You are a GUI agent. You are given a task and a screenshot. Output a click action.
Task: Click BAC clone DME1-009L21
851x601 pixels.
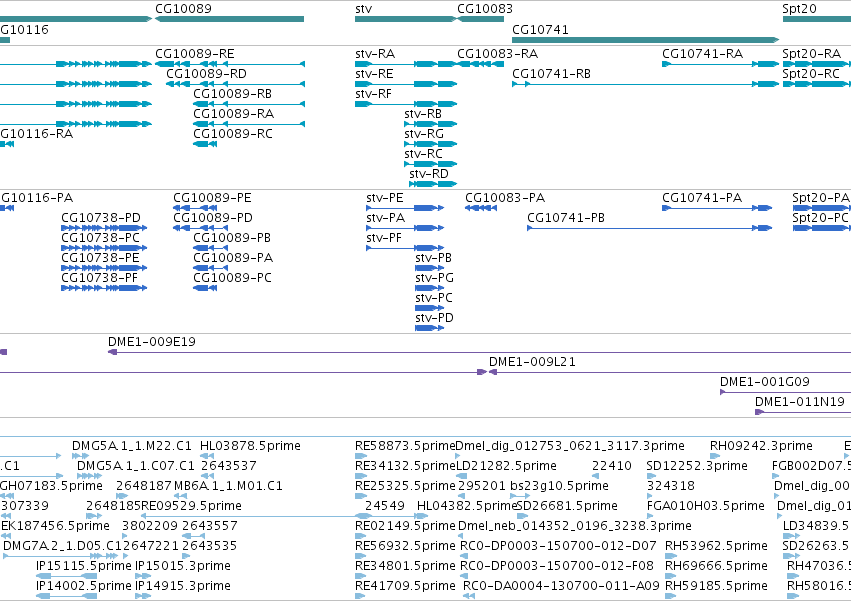tap(670, 372)
